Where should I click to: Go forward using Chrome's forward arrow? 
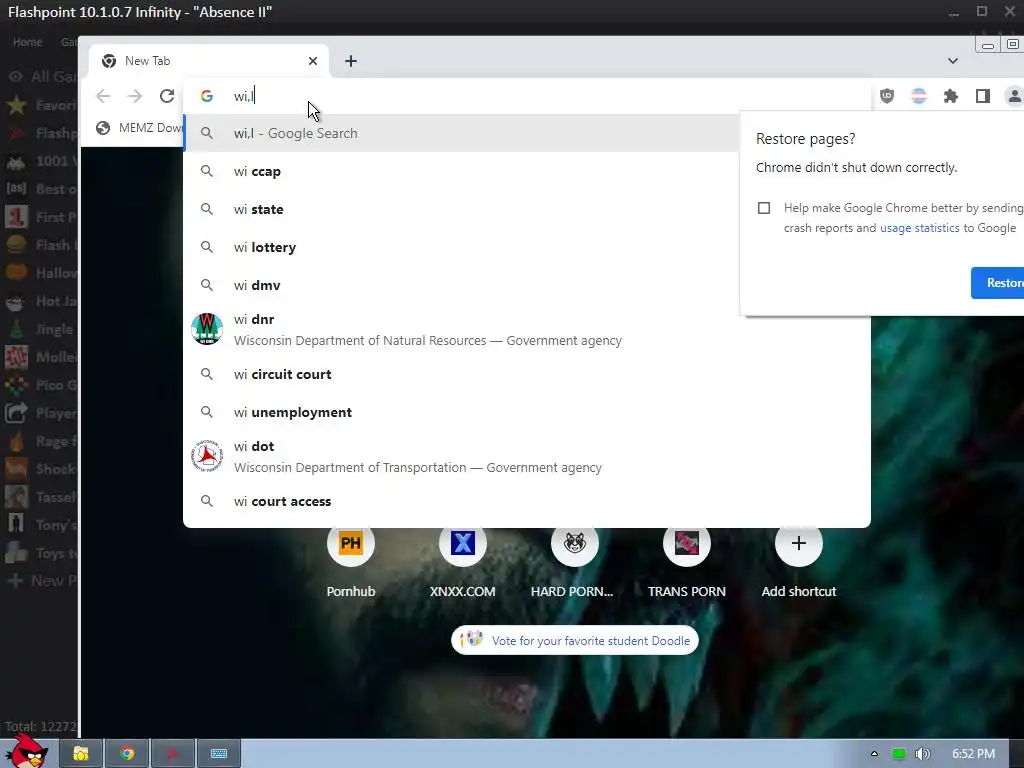[x=135, y=96]
